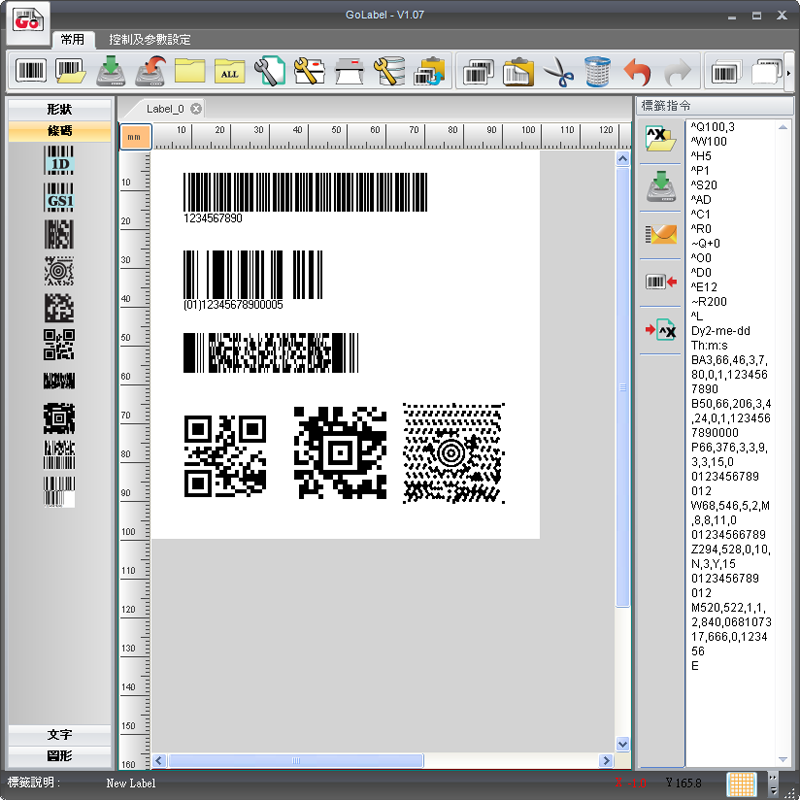The height and width of the screenshot is (800, 800).
Task: Expand the 形狀 sidebar section
Action: pyautogui.click(x=59, y=109)
